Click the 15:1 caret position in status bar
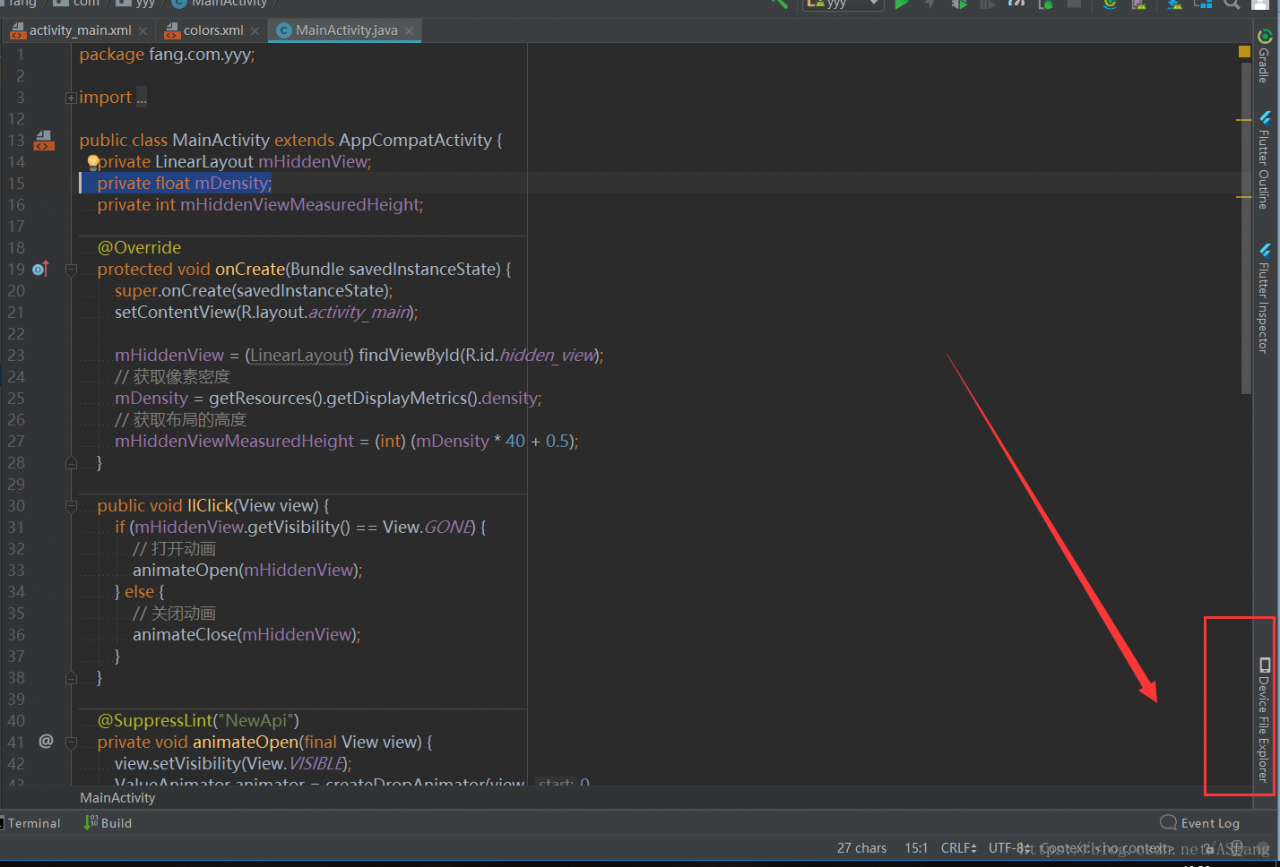 click(x=916, y=848)
